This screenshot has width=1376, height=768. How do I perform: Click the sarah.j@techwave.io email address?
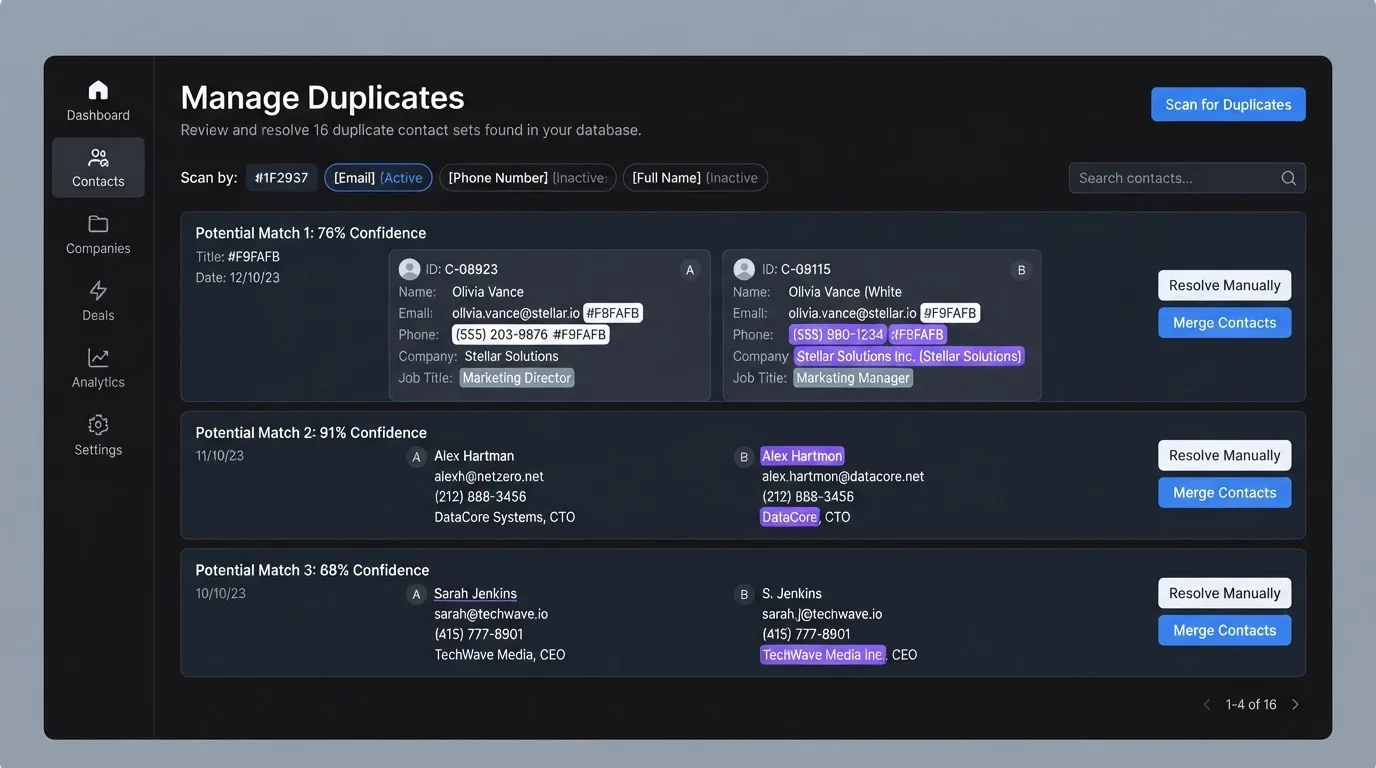(x=822, y=614)
